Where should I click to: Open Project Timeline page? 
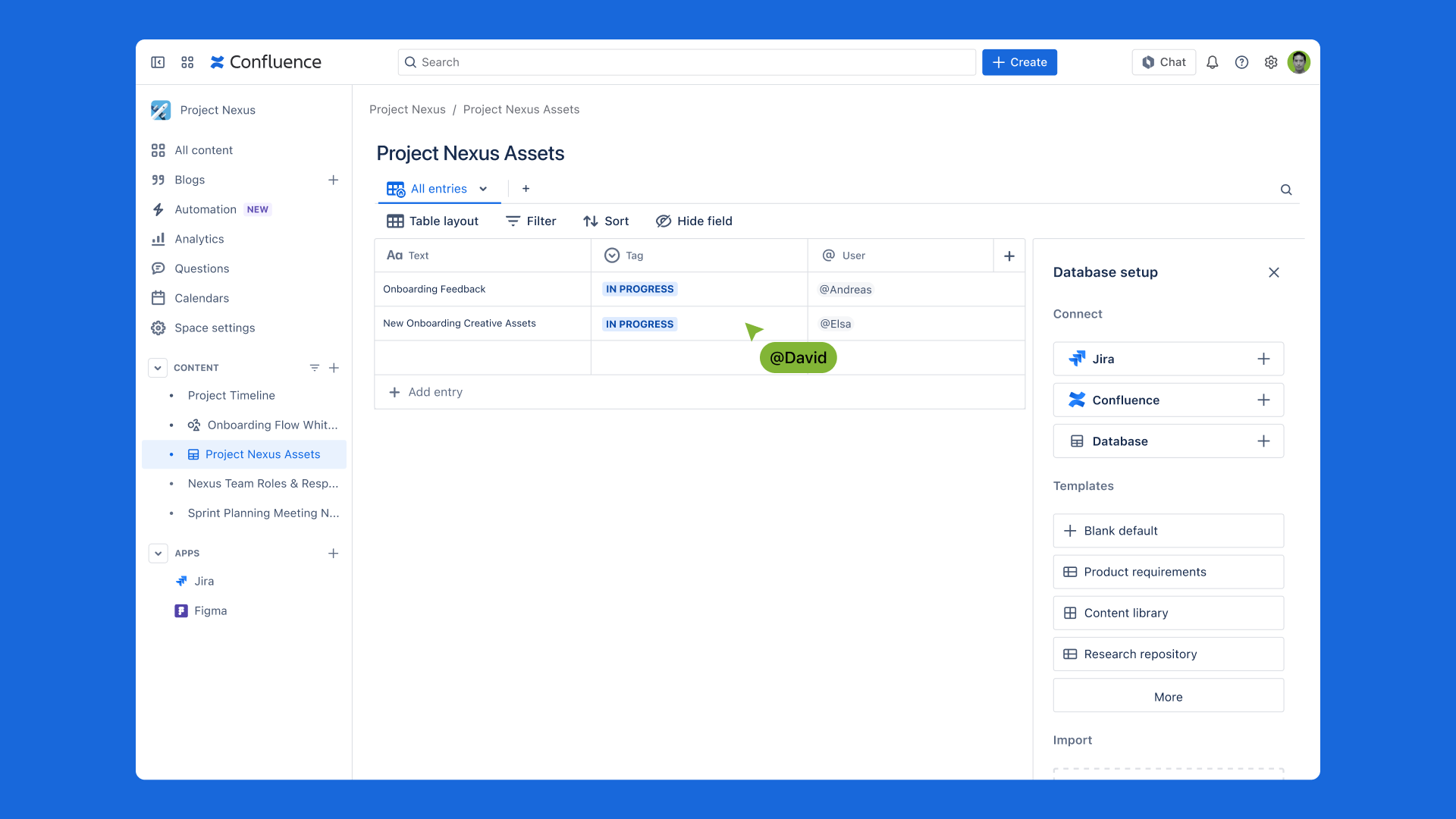point(231,396)
